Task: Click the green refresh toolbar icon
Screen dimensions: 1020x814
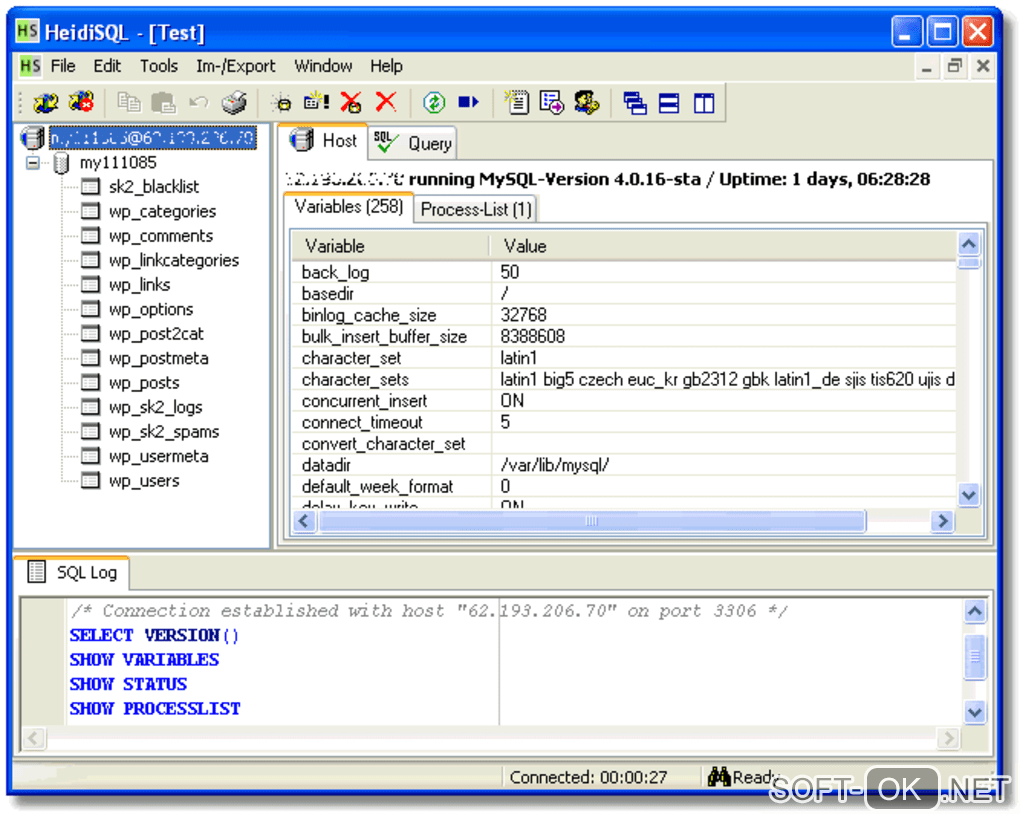Action: coord(433,102)
